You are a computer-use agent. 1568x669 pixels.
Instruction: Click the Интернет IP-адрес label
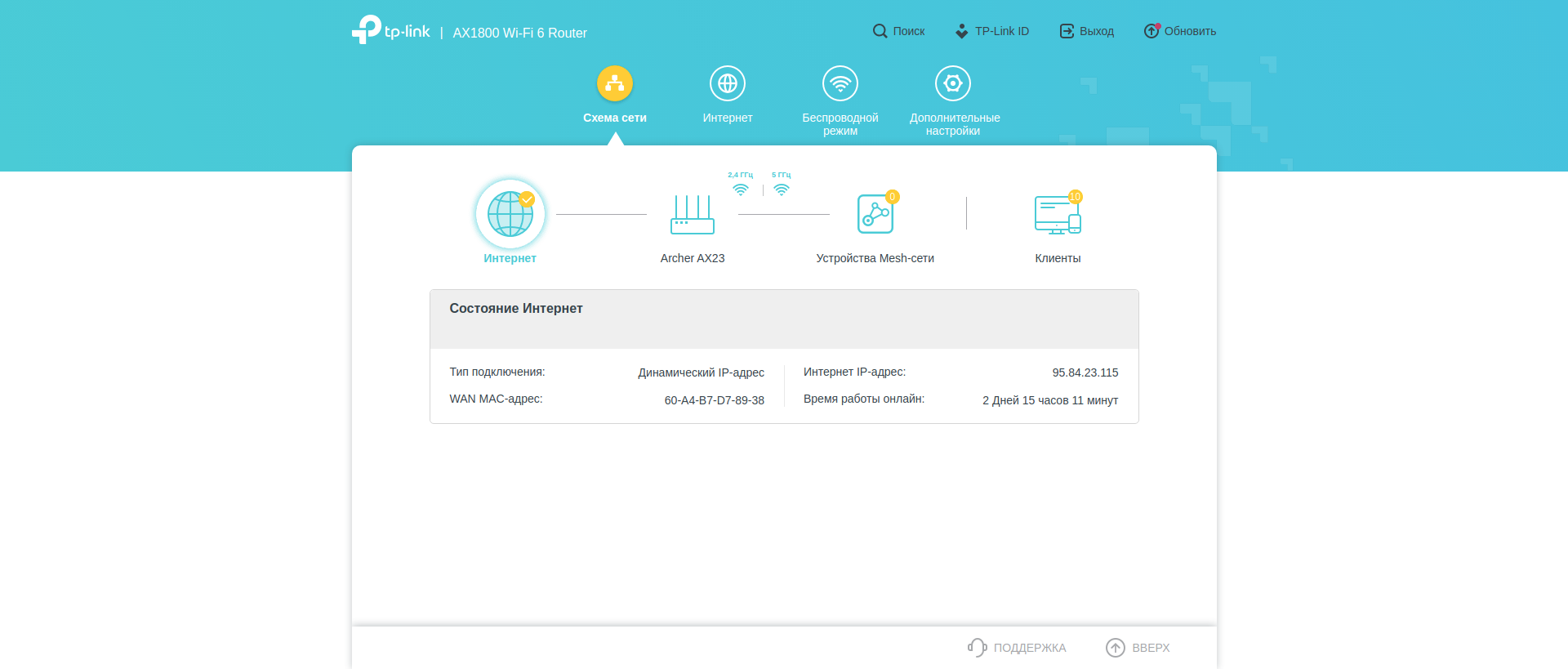click(x=854, y=372)
